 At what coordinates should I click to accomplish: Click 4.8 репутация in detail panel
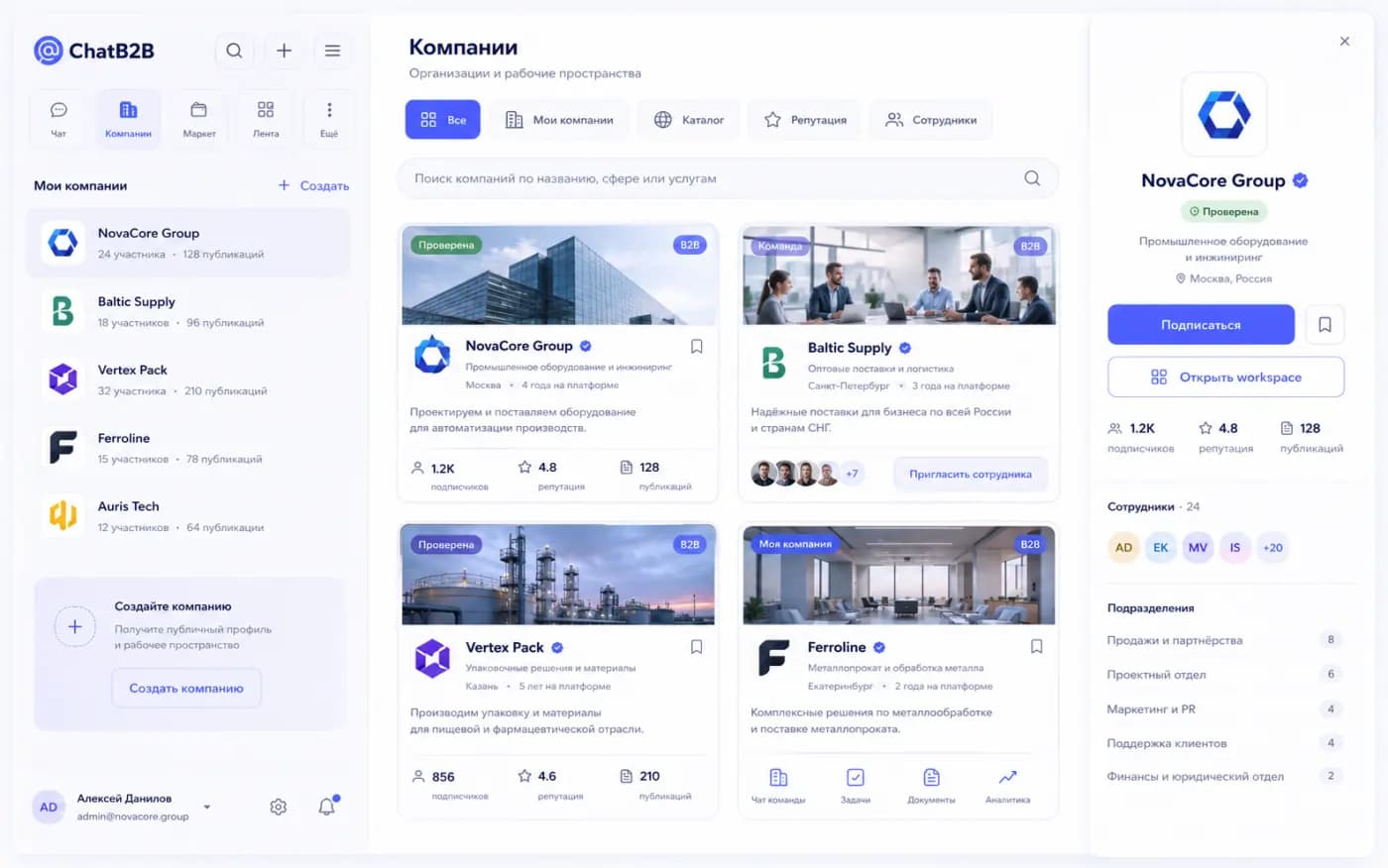(x=1225, y=437)
